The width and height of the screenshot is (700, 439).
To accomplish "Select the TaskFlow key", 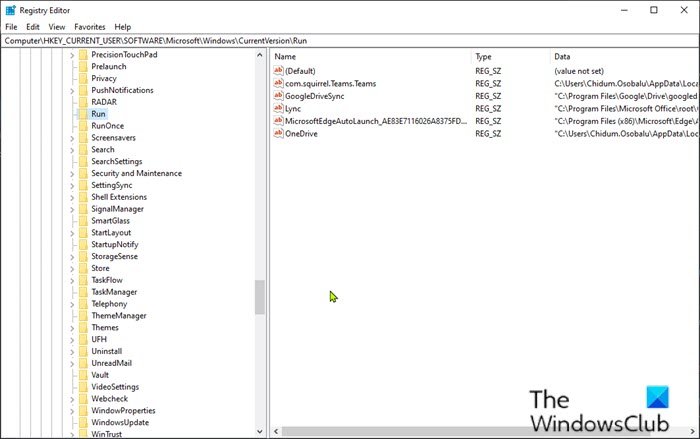I will (x=107, y=280).
